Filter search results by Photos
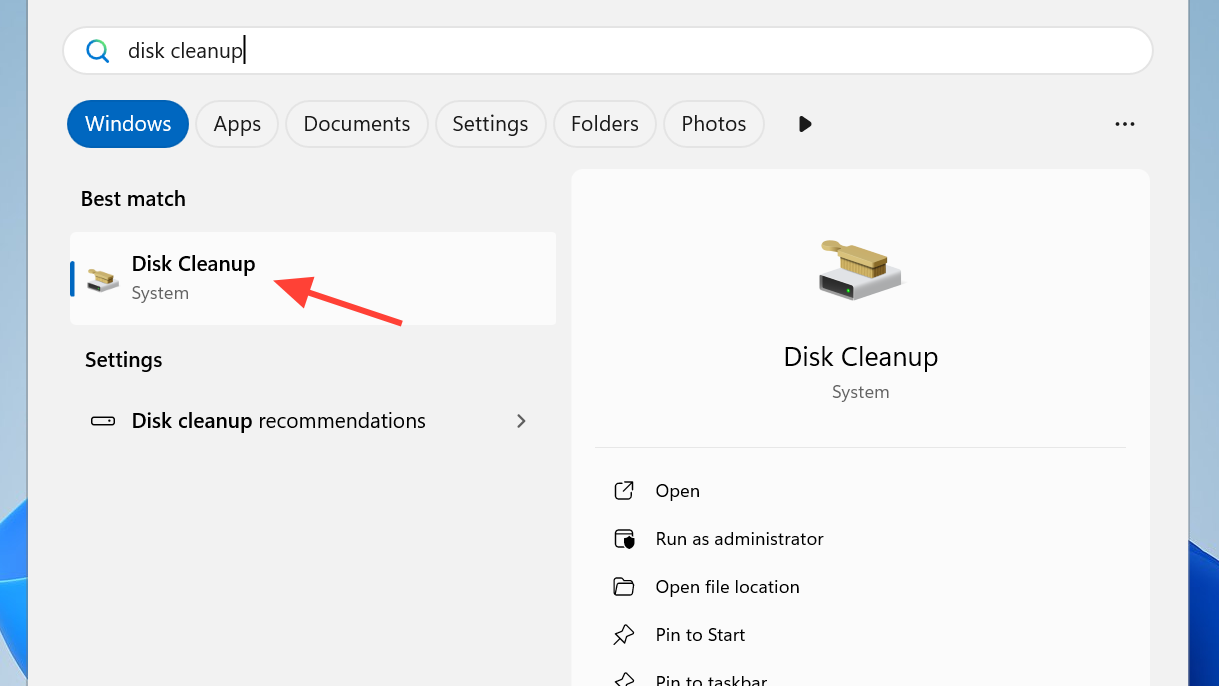The width and height of the screenshot is (1219, 686). pyautogui.click(x=713, y=124)
